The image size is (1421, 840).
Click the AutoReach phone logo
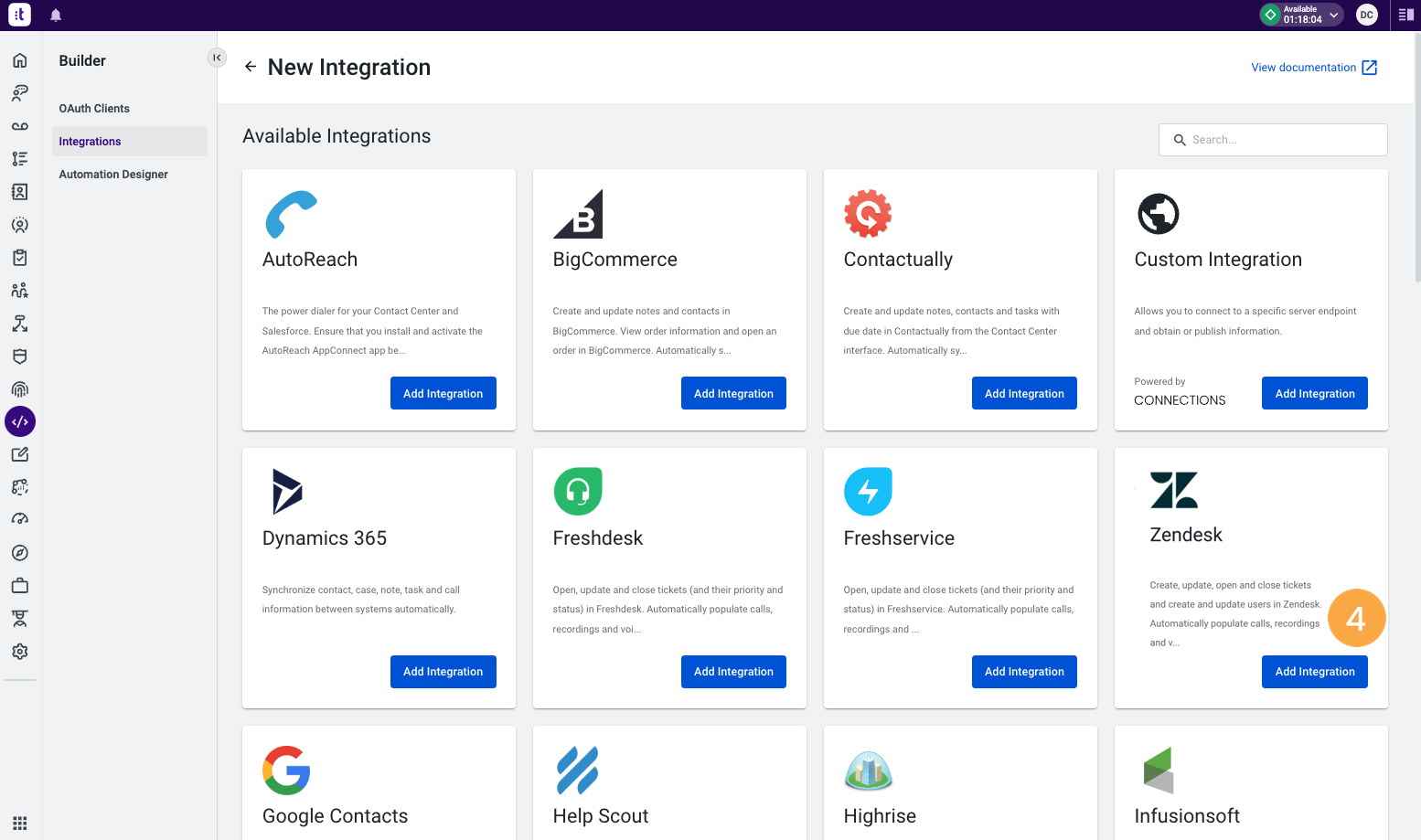(291, 214)
